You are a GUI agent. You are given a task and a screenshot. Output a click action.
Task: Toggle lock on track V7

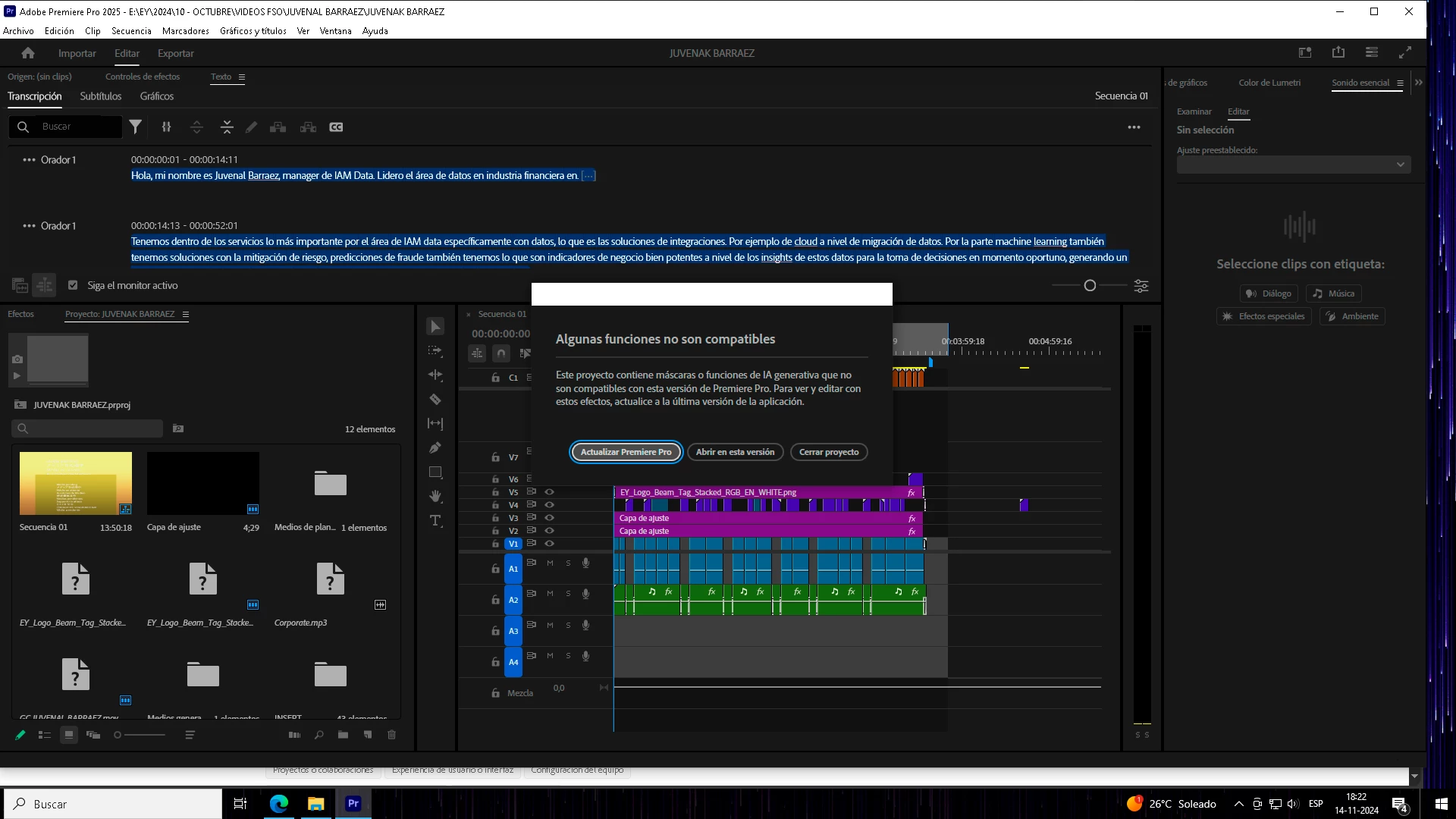(495, 457)
